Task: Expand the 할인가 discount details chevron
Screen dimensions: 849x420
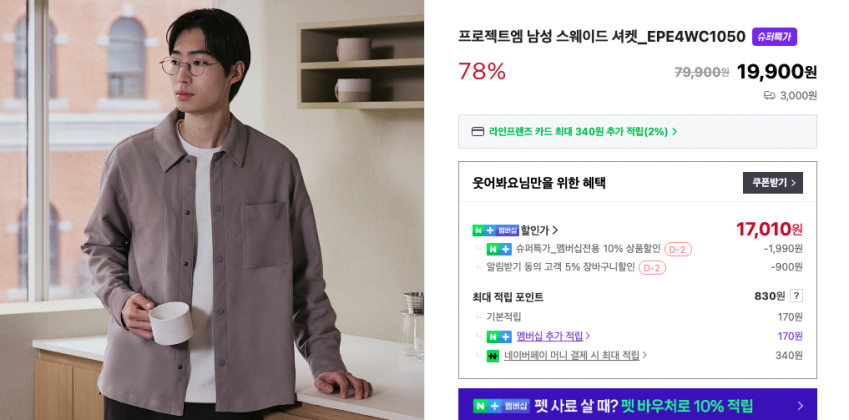Action: 555,231
